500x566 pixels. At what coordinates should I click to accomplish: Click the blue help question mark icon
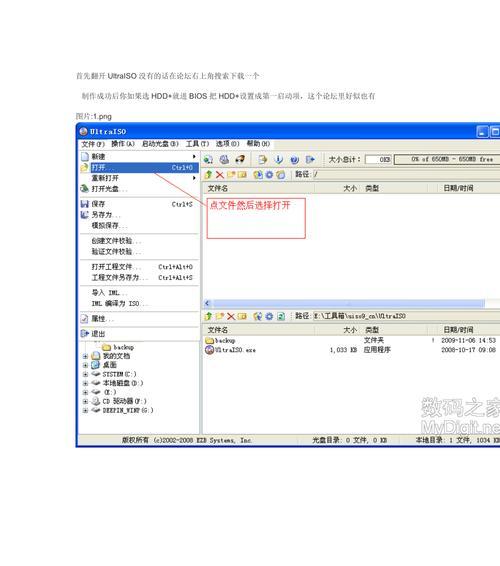coord(294,159)
